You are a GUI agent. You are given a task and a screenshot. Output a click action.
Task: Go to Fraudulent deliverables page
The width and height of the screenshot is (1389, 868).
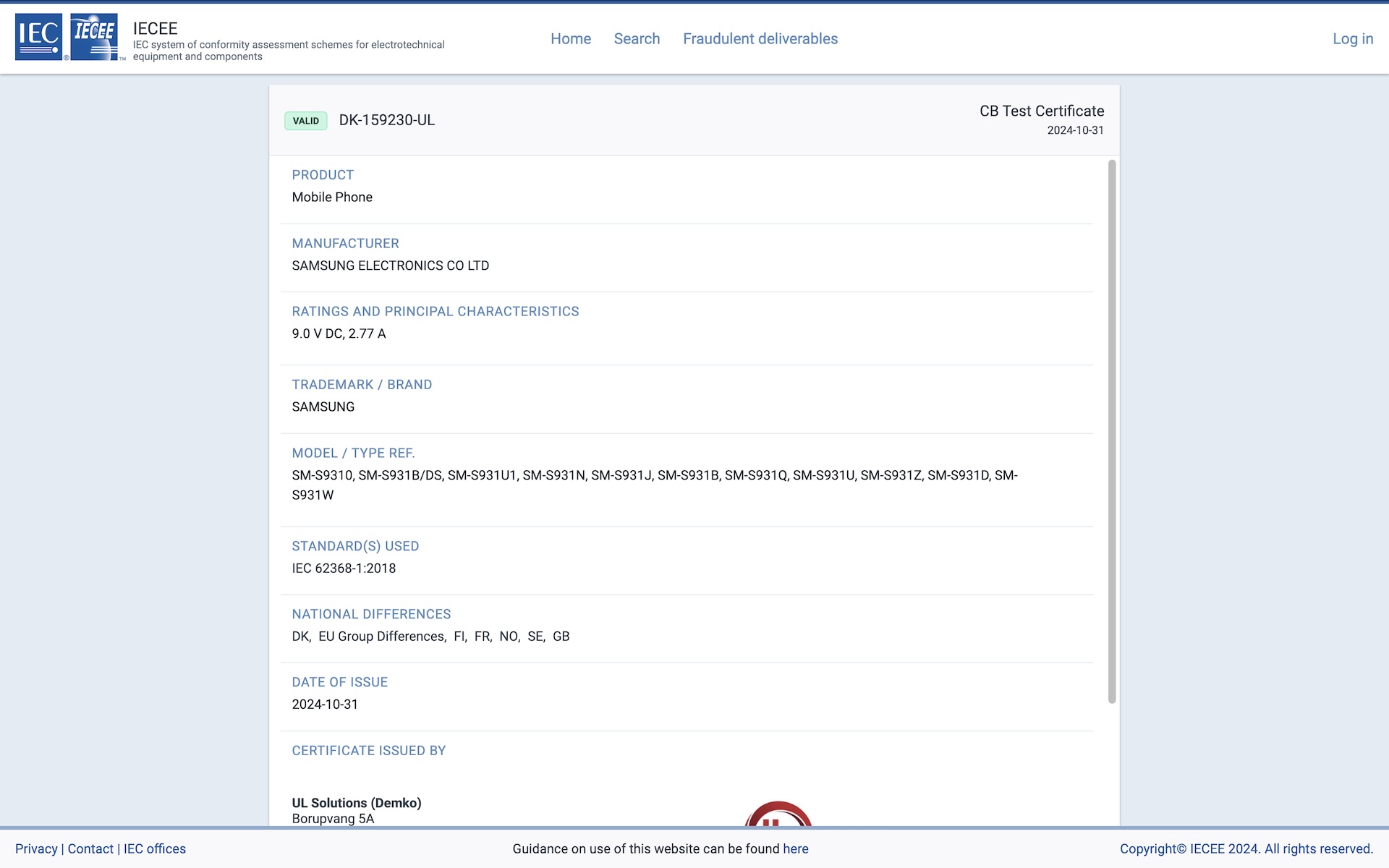pos(760,39)
